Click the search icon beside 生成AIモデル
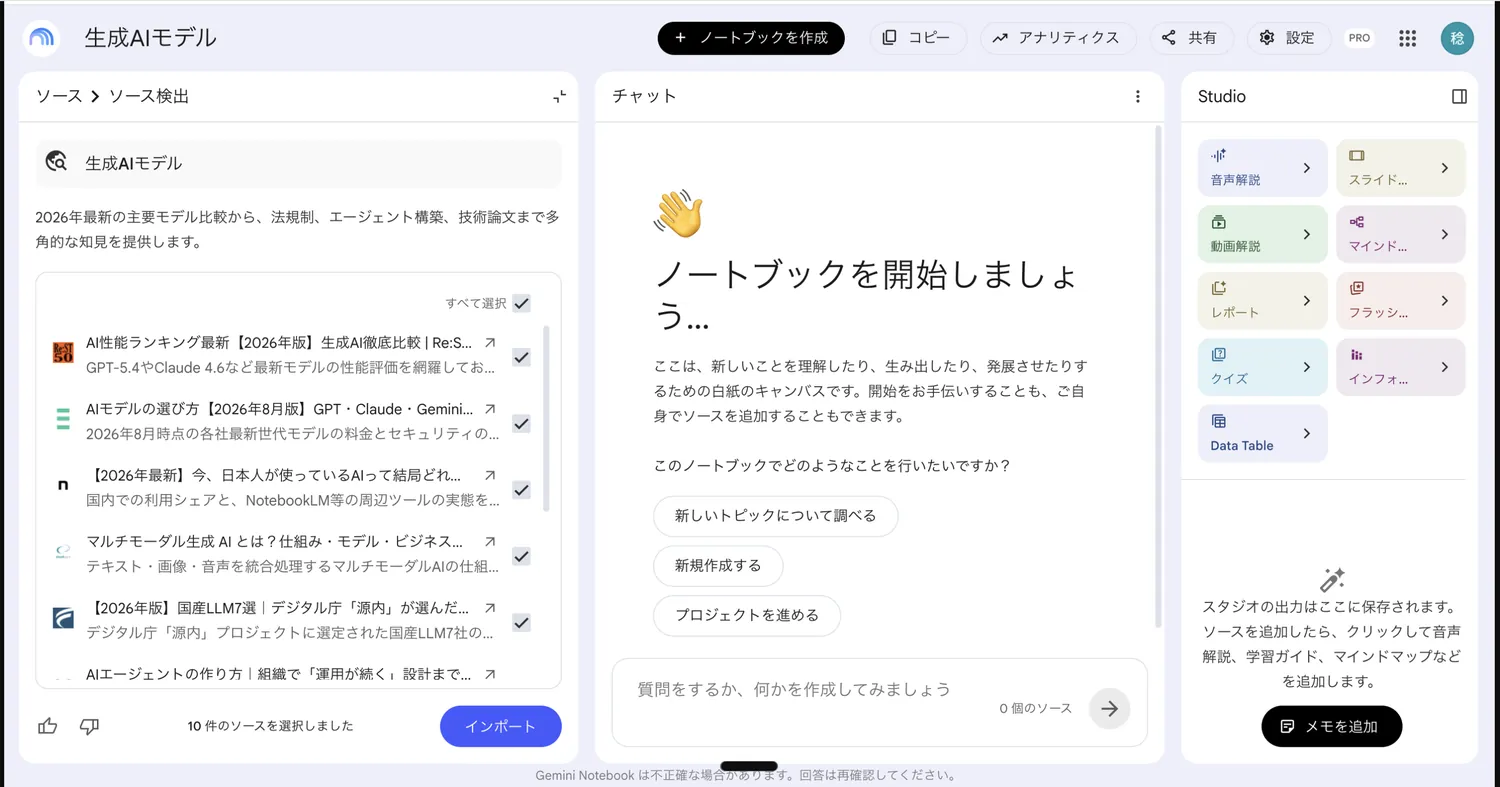Screen dimensions: 1500x787 coord(57,162)
